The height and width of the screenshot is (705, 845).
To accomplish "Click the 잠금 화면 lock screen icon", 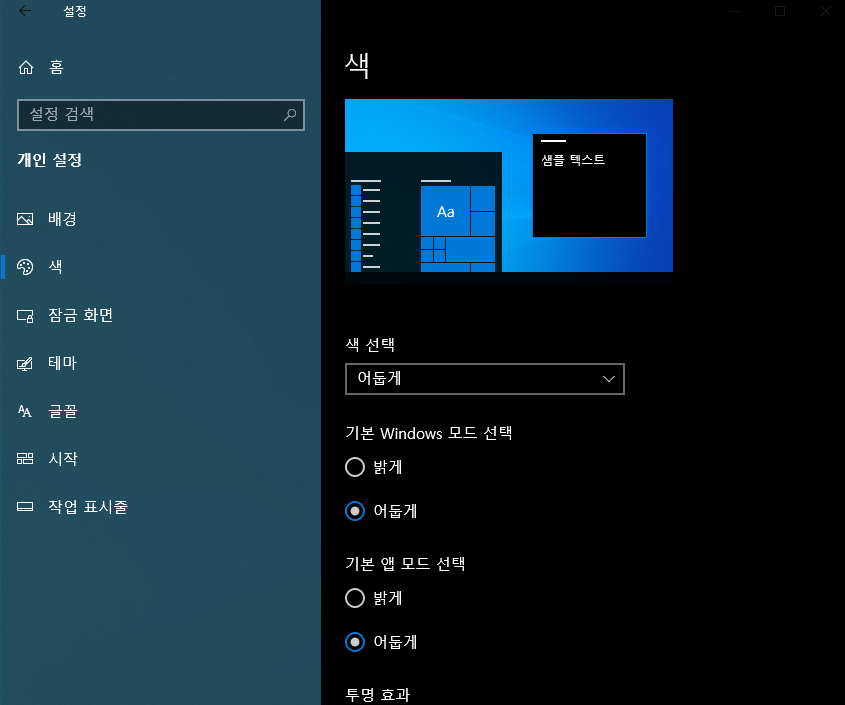I will coord(25,315).
